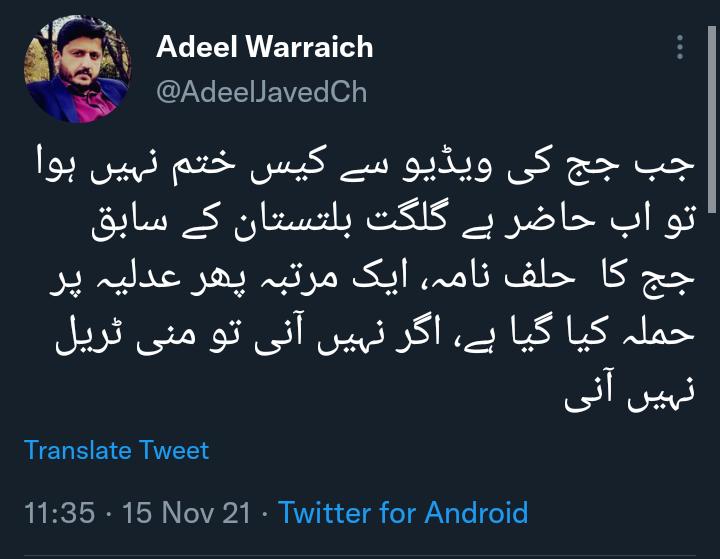Click the 15 Nov 21 date

(186, 513)
